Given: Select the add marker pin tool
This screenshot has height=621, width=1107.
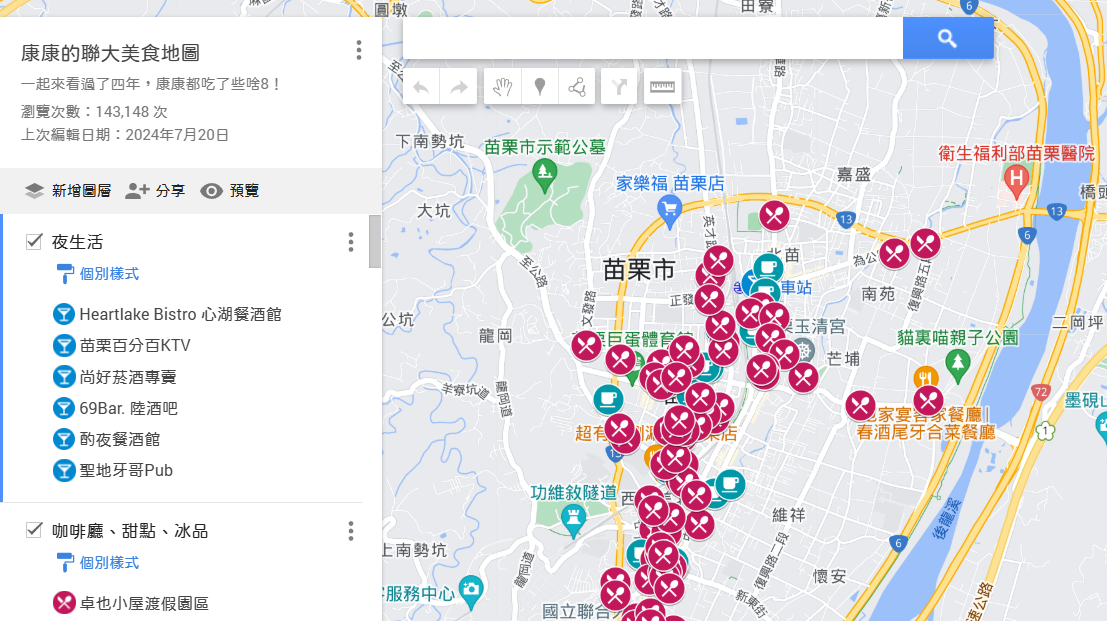Looking at the screenshot, I should pos(540,87).
